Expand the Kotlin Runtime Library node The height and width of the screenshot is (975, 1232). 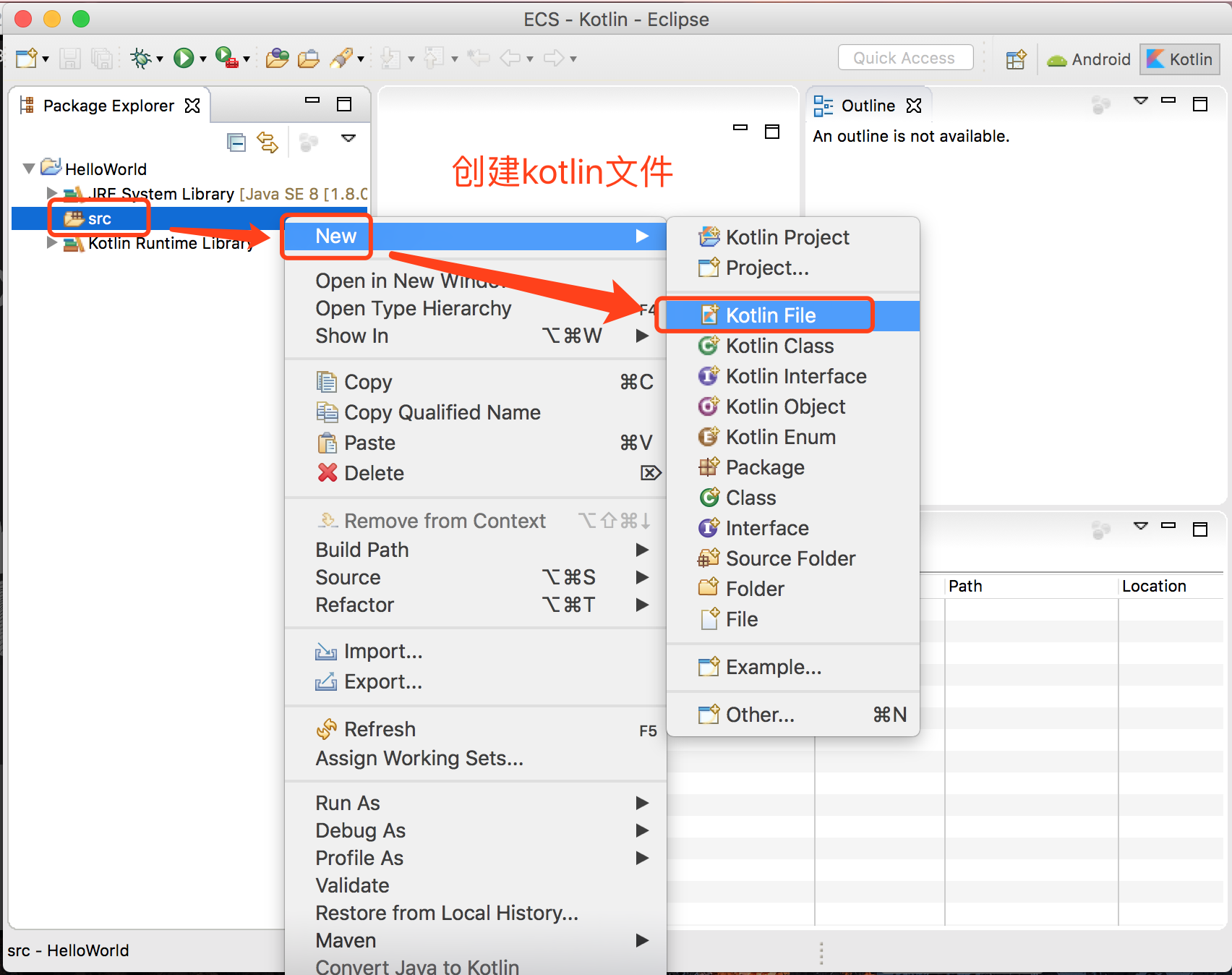(51, 243)
